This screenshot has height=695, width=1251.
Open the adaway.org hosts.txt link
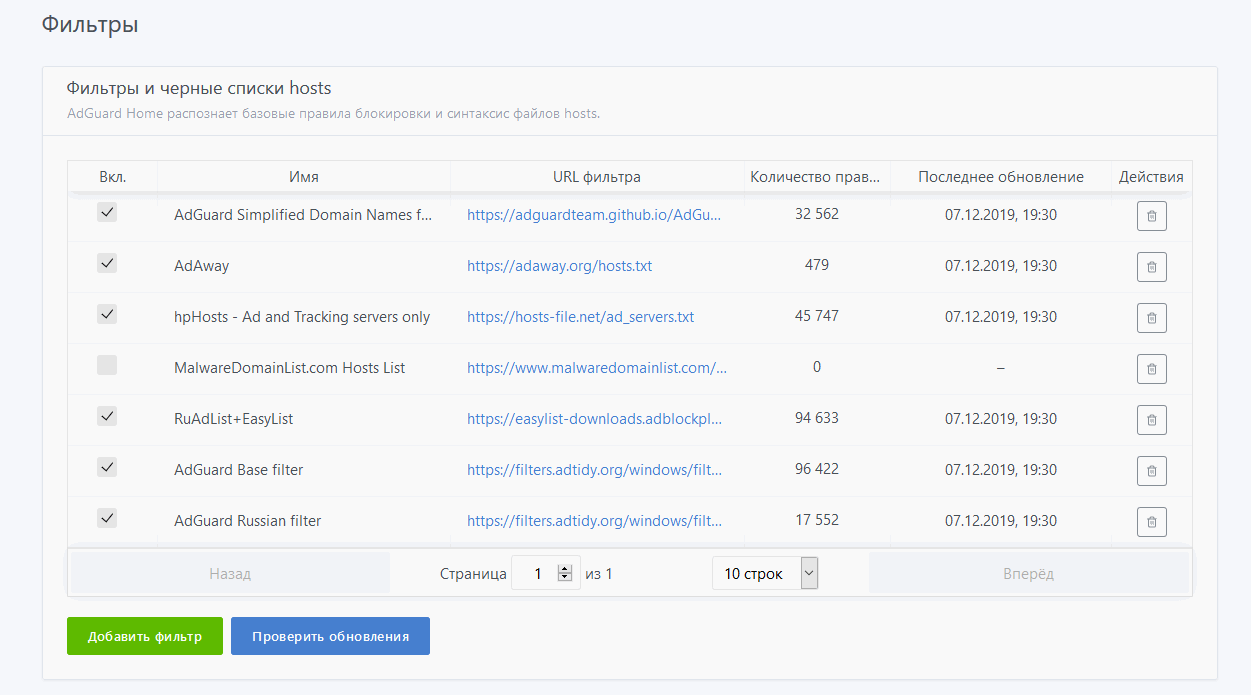559,266
